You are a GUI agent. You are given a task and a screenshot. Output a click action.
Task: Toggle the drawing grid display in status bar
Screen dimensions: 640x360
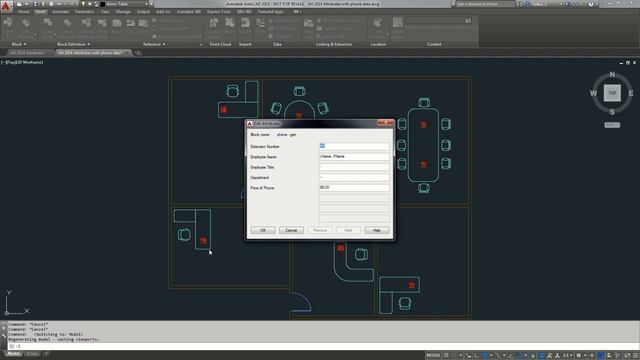[x=446, y=356]
